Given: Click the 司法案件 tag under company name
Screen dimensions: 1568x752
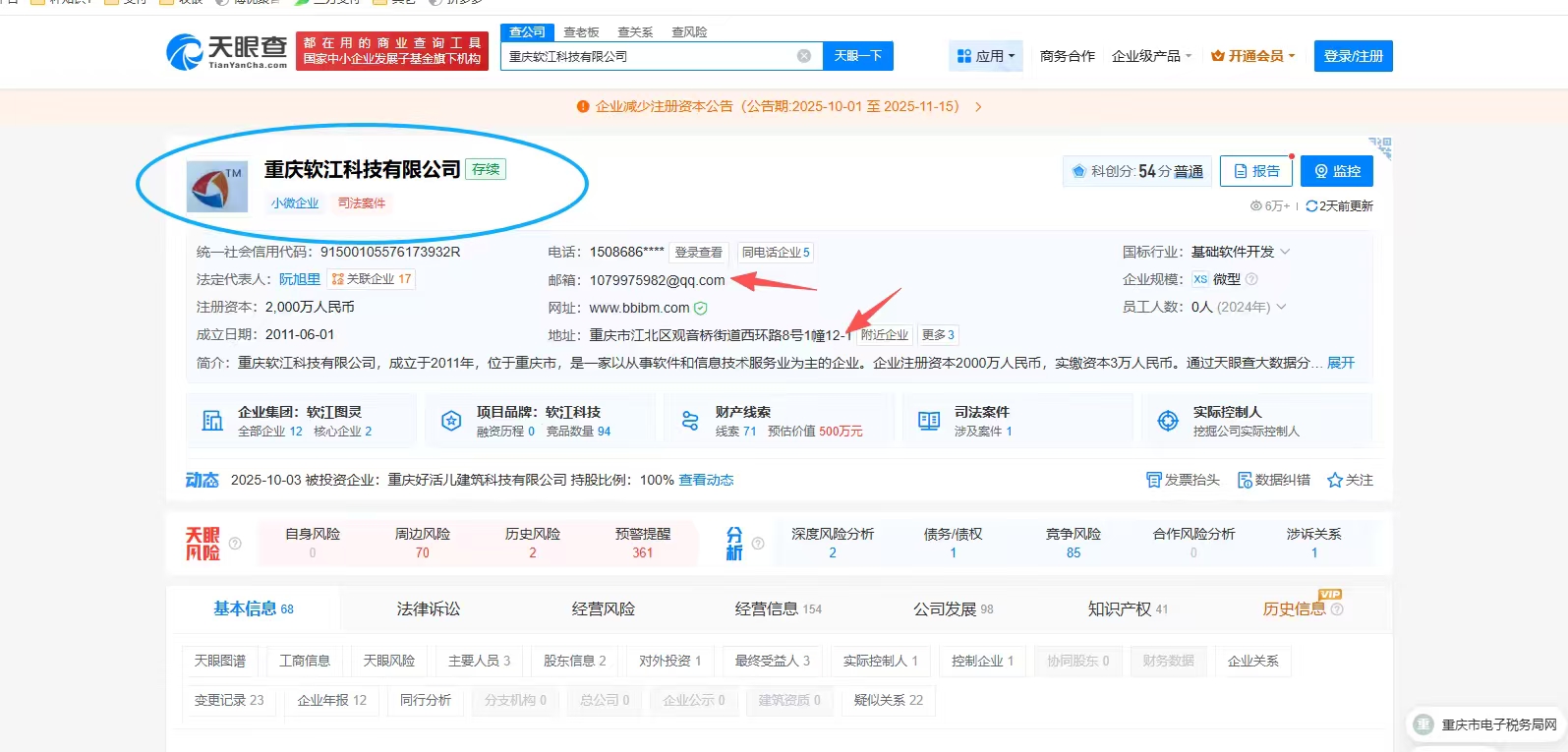Looking at the screenshot, I should (362, 203).
